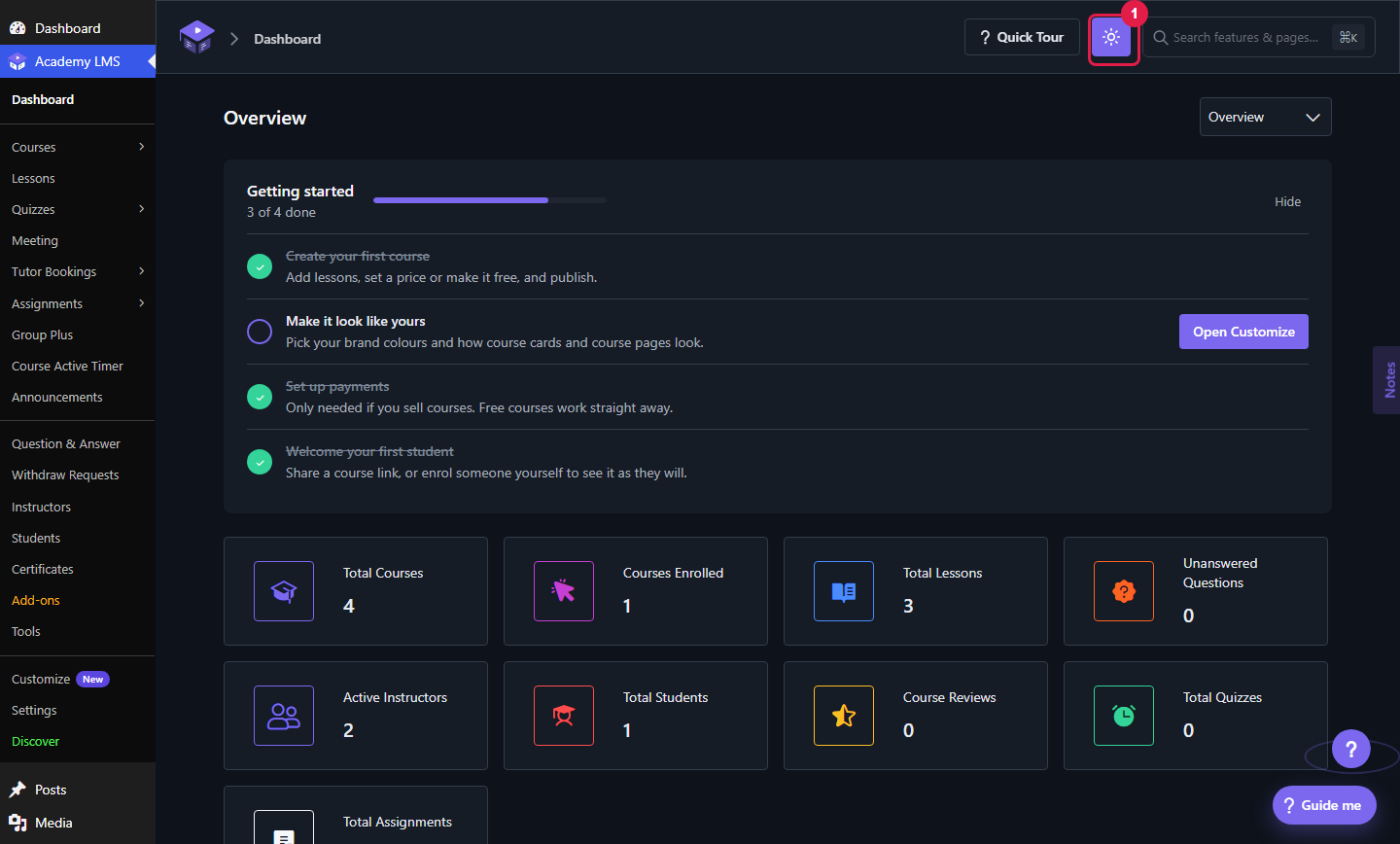Click the Unanswered Questions badge icon
Image resolution: width=1400 pixels, height=844 pixels.
point(1124,591)
